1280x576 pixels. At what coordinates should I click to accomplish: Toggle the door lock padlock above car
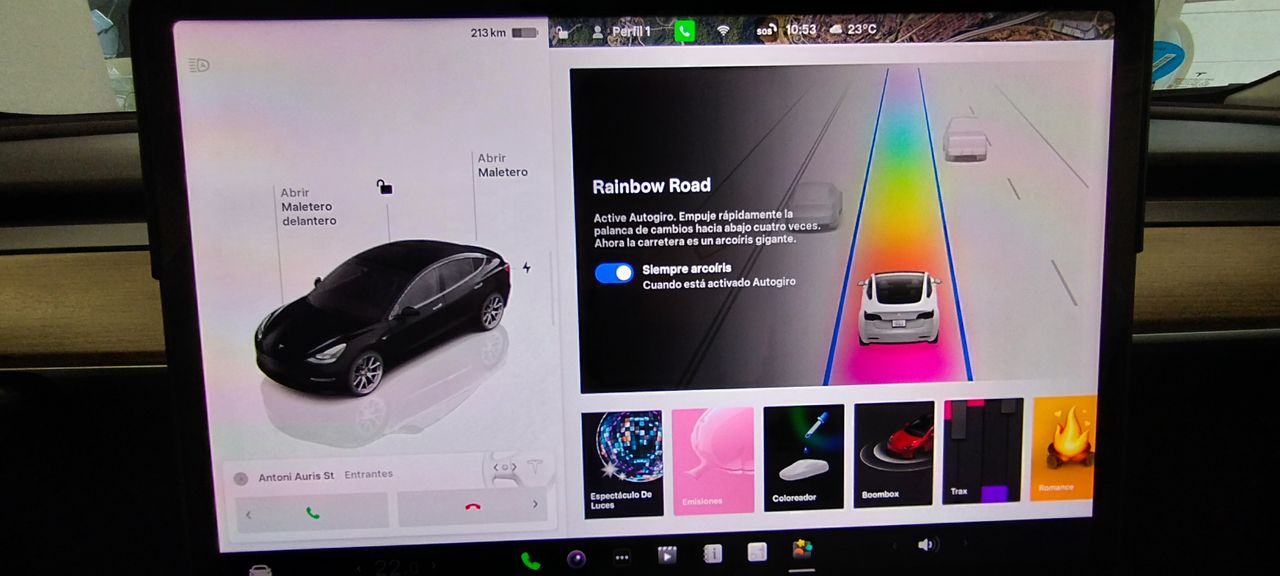point(384,187)
